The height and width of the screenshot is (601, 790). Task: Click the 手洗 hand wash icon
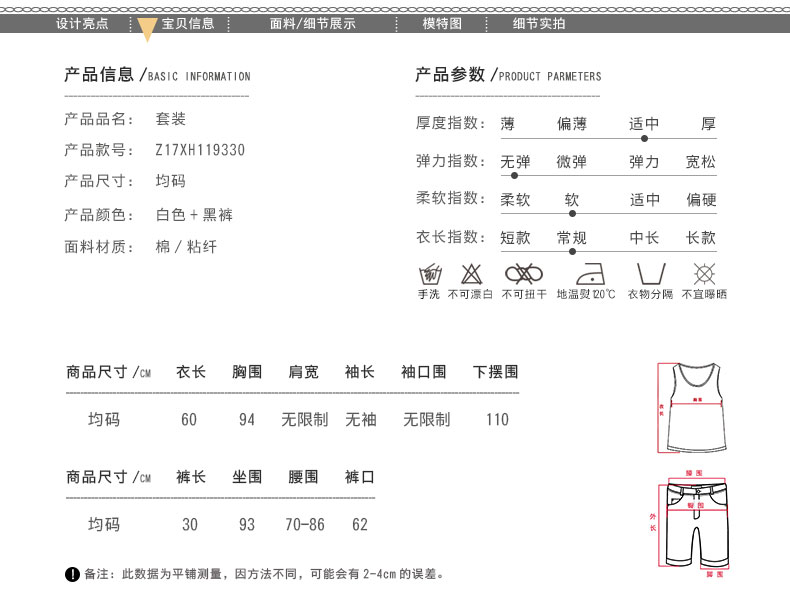click(430, 274)
